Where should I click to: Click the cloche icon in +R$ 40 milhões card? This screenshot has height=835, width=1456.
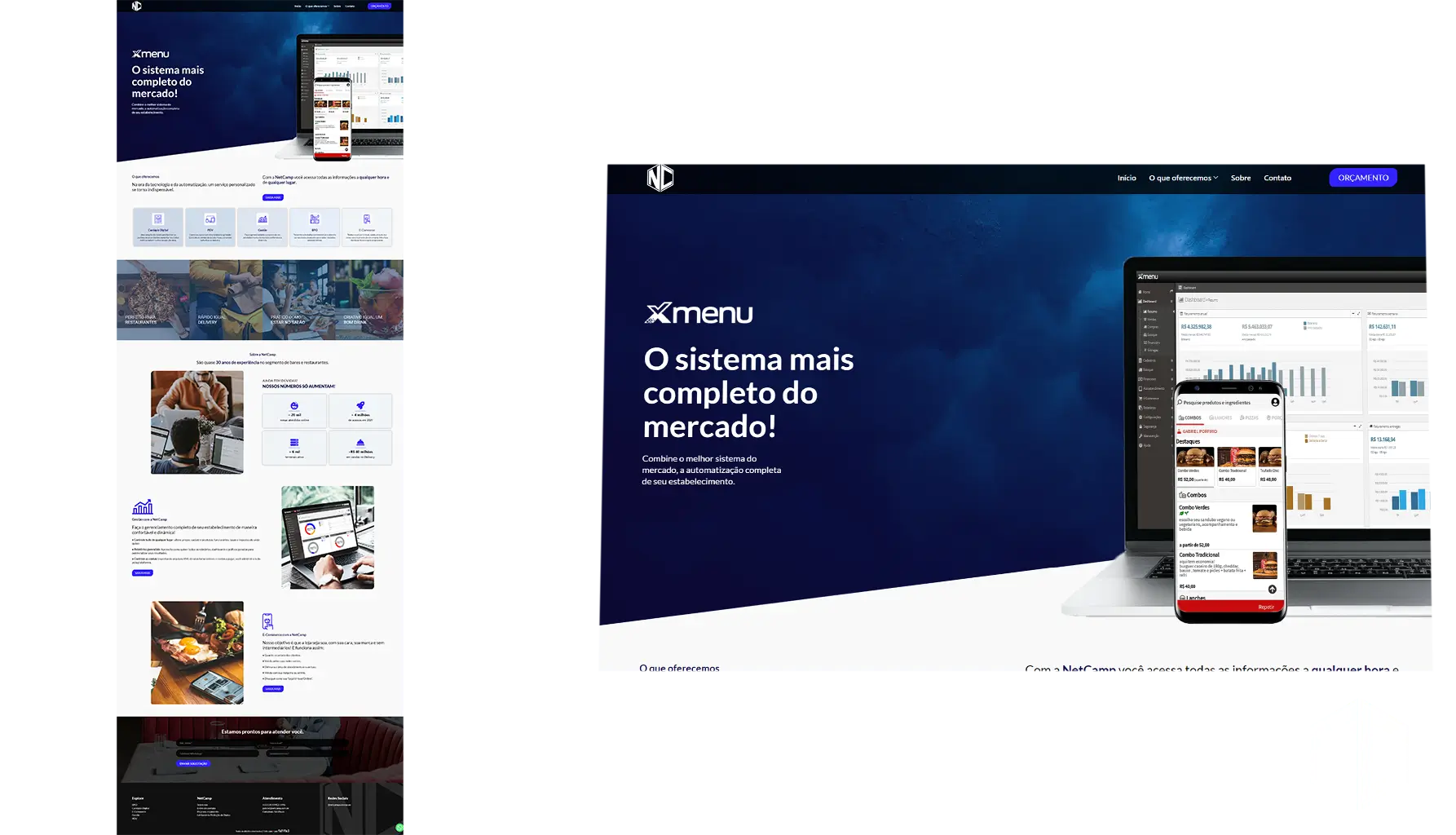tap(360, 442)
